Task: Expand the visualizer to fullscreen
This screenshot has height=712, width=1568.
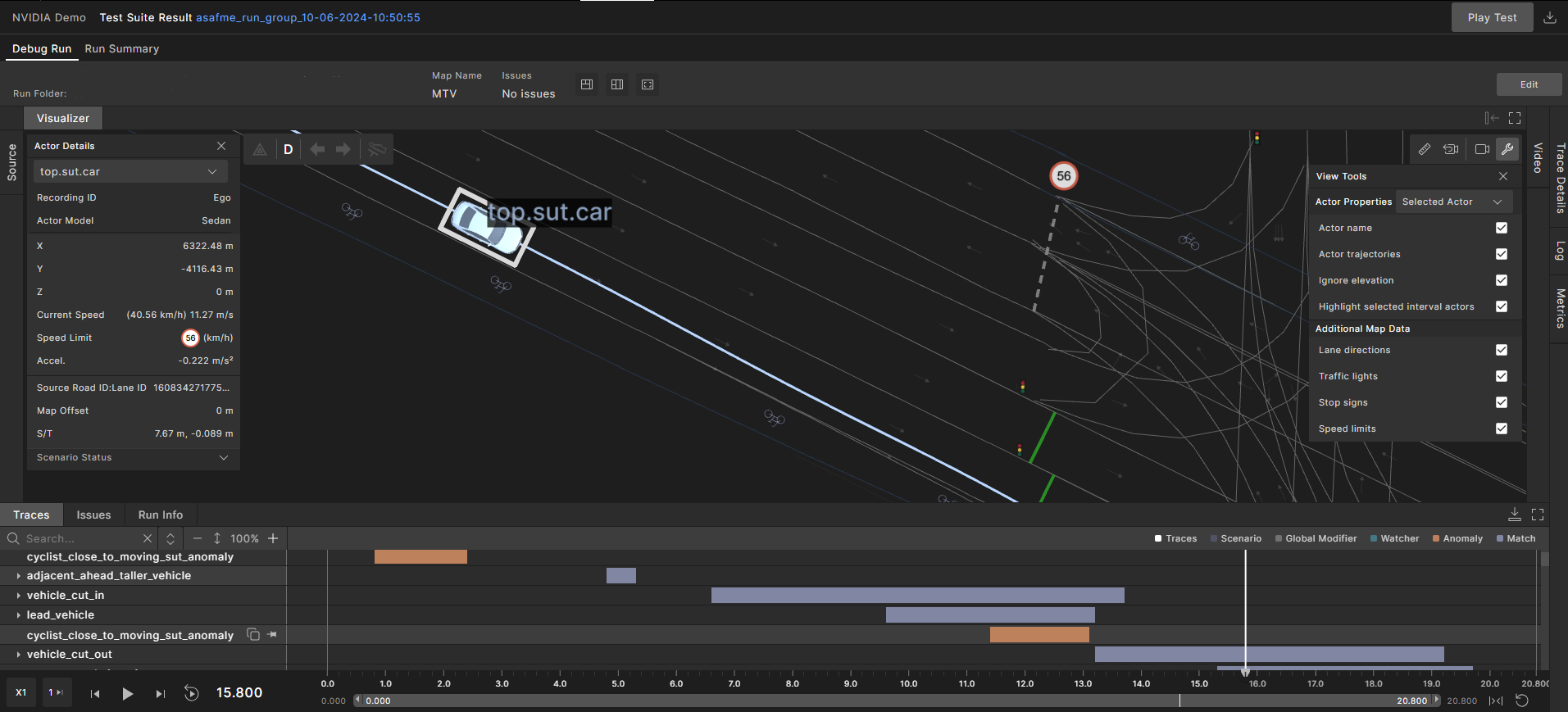Action: (x=1515, y=118)
